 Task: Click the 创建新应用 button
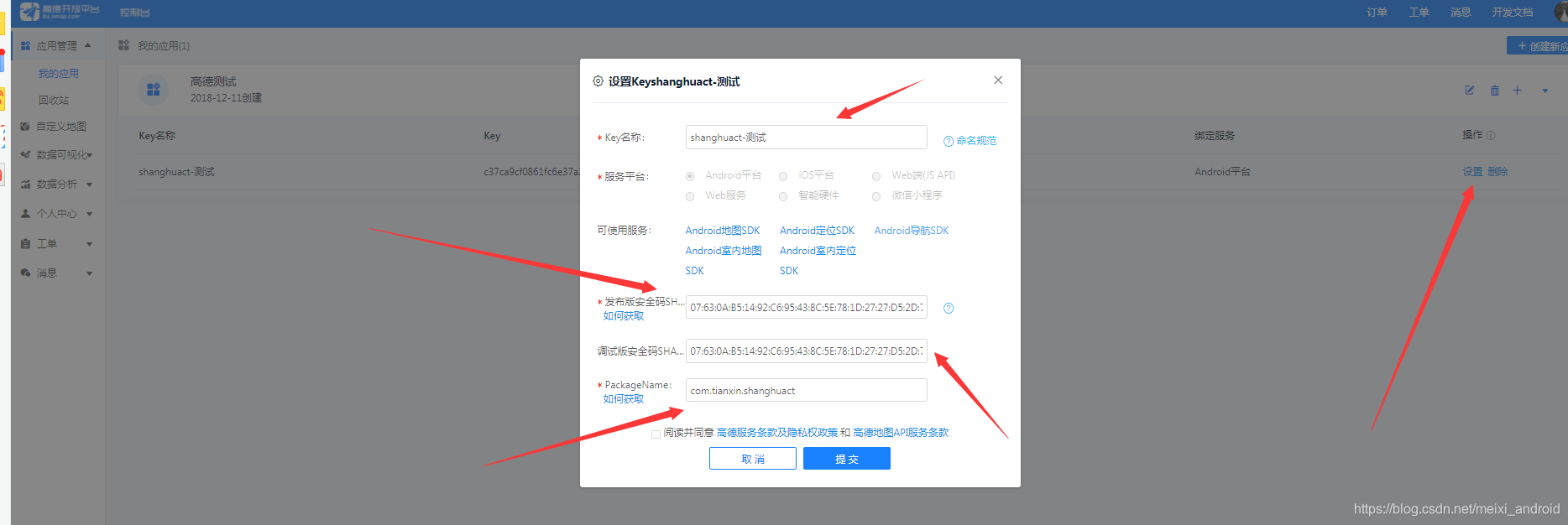1538,46
